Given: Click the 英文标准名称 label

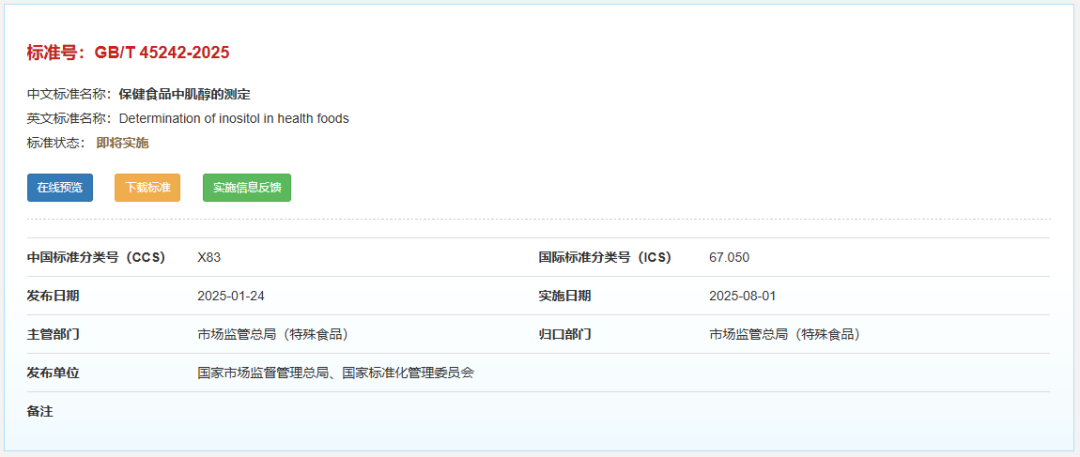Looking at the screenshot, I should tap(70, 119).
